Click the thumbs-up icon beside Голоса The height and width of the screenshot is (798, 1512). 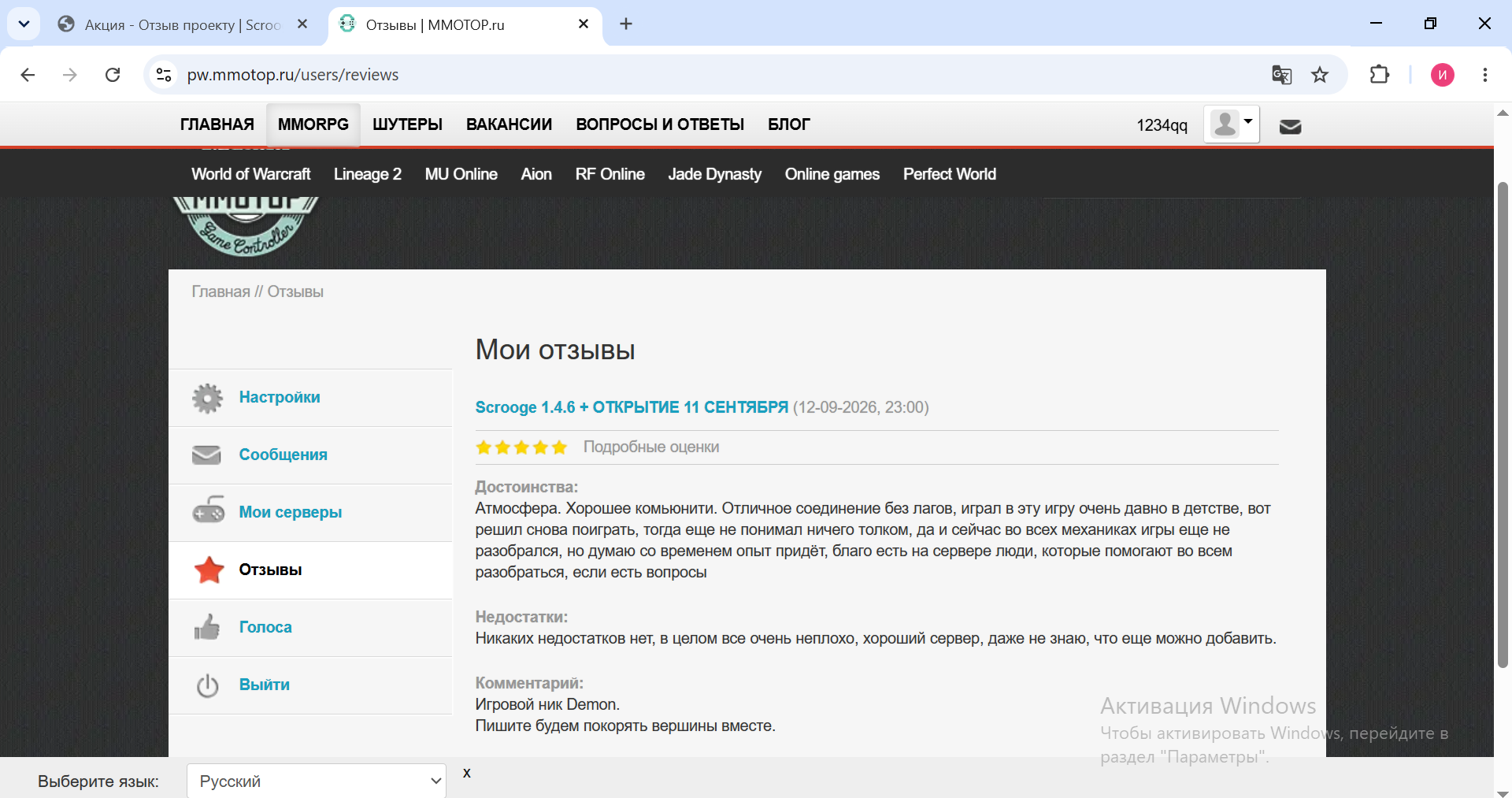(207, 627)
